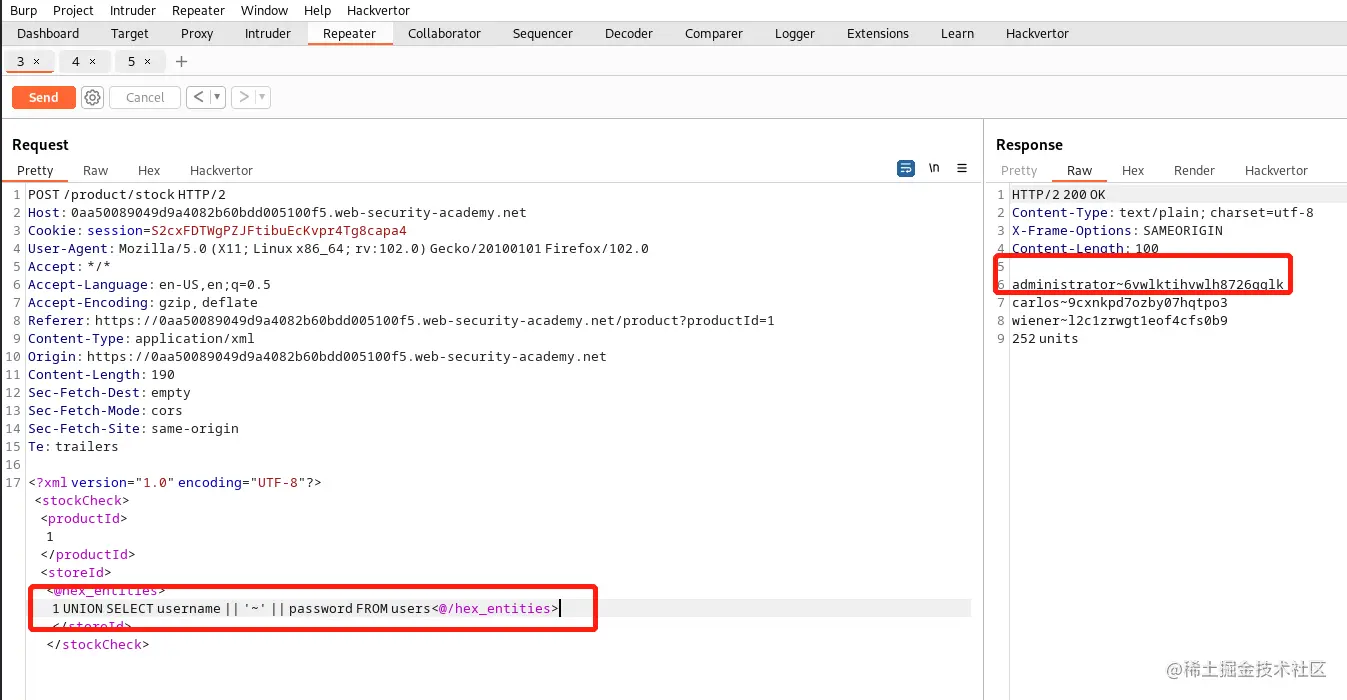The width and height of the screenshot is (1347, 700).
Task: Switch to the Collaborator tab
Action: click(444, 33)
